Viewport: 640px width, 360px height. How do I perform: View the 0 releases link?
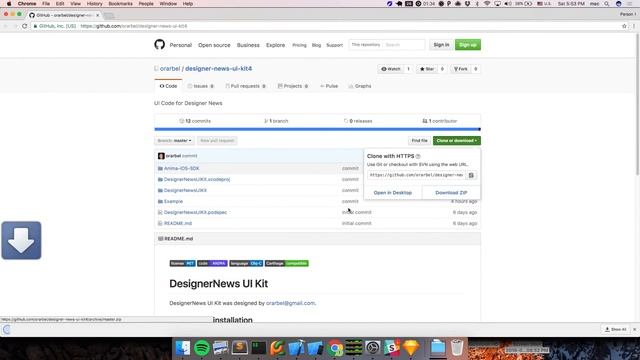point(358,121)
